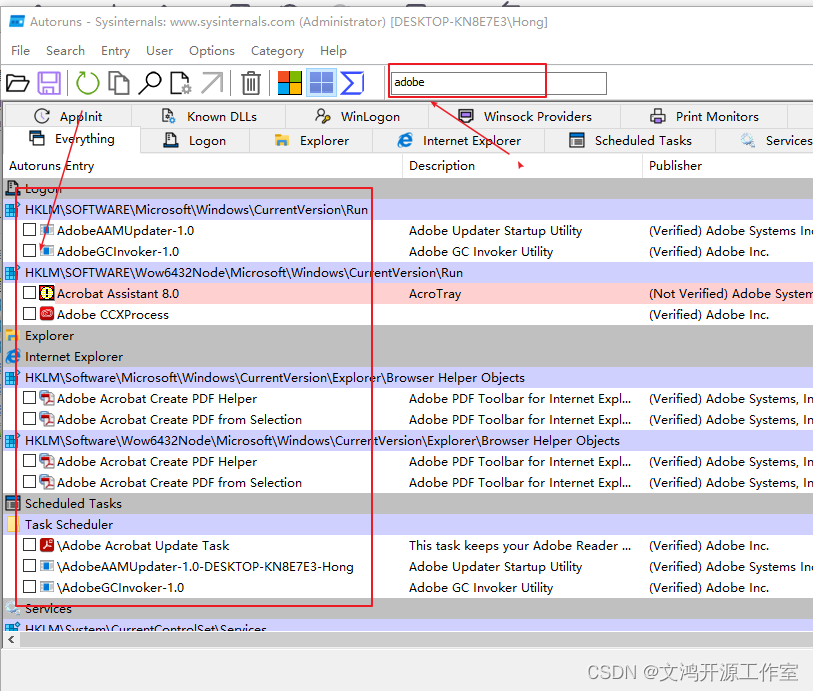The image size is (813, 691).
Task: Sort by the Autoruns Entry column header
Action: point(203,166)
